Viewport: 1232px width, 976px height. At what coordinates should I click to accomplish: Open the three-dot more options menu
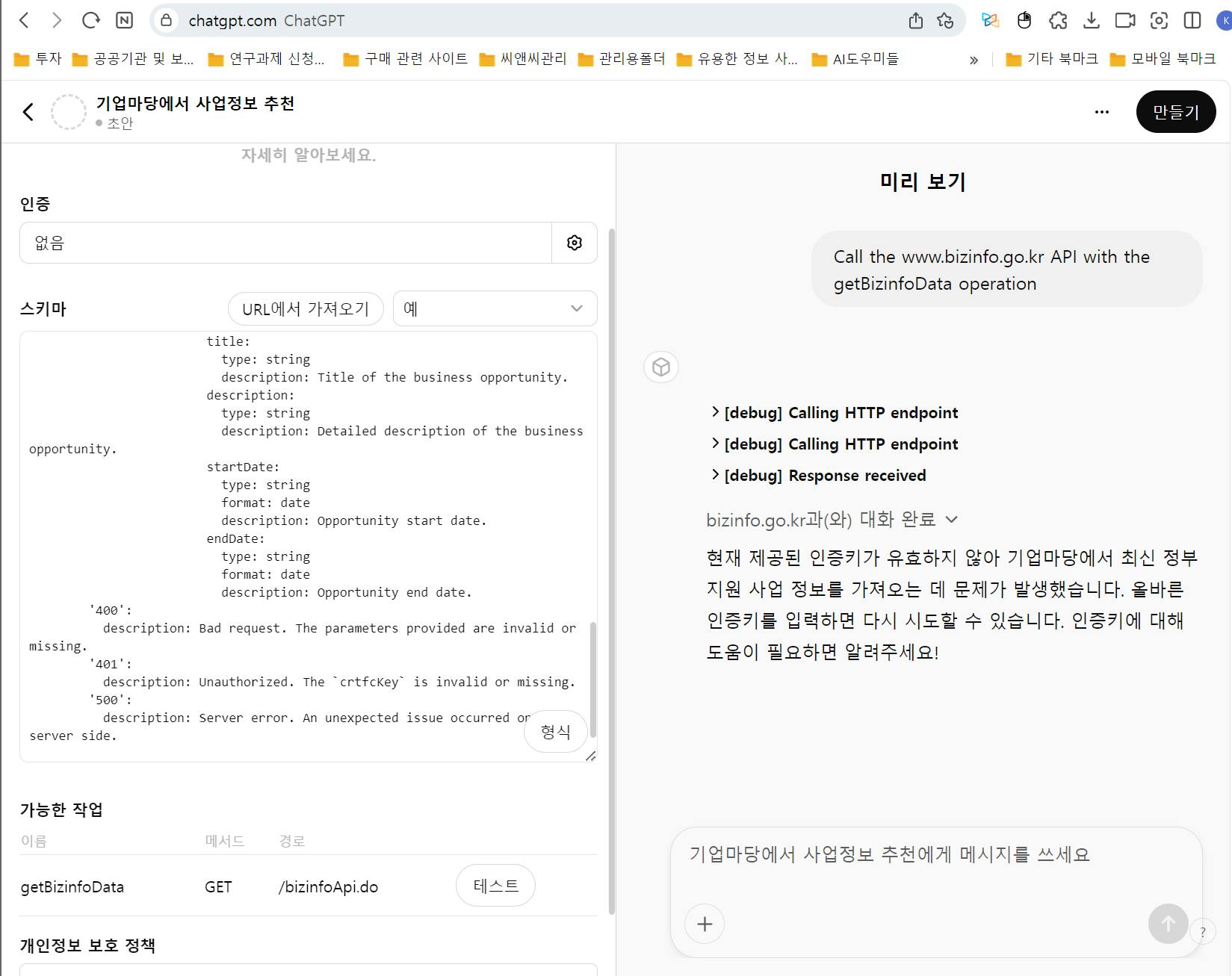point(1102,112)
